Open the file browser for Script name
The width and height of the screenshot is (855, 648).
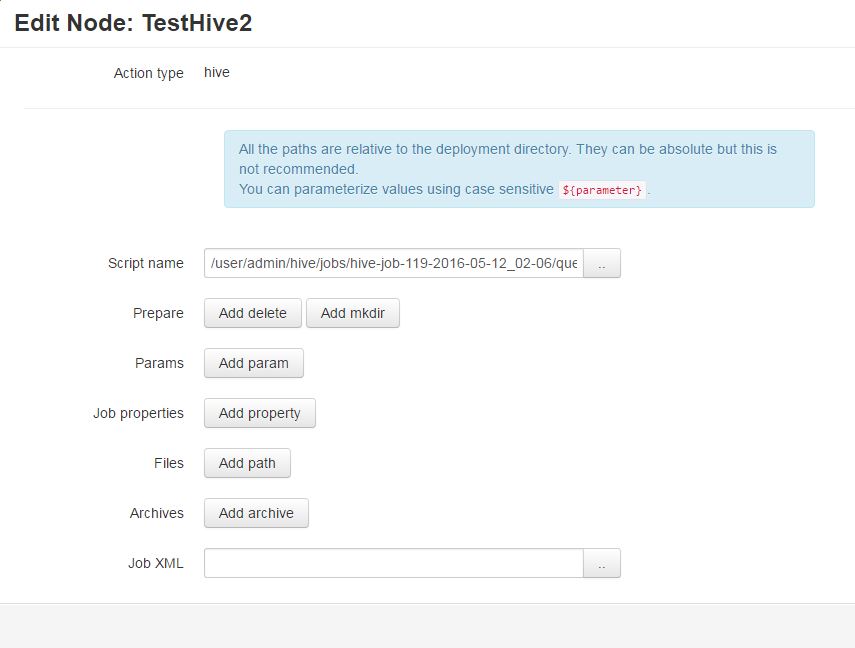click(602, 263)
